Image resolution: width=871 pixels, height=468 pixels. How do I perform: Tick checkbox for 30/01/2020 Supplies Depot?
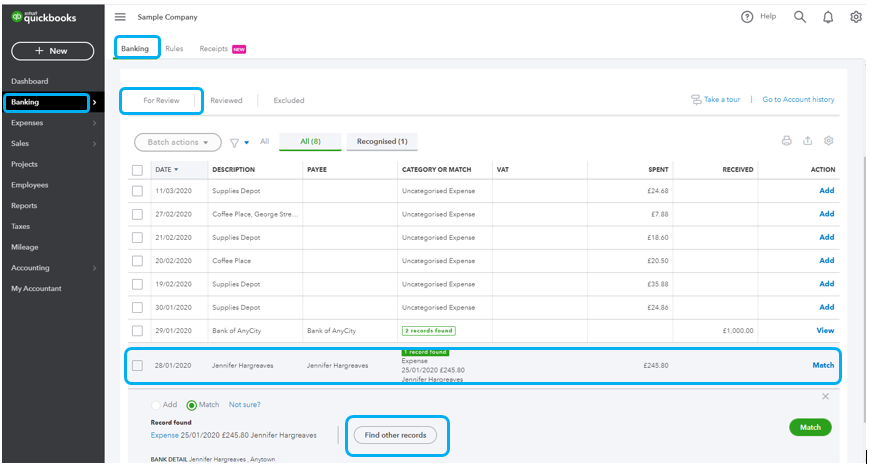137,308
